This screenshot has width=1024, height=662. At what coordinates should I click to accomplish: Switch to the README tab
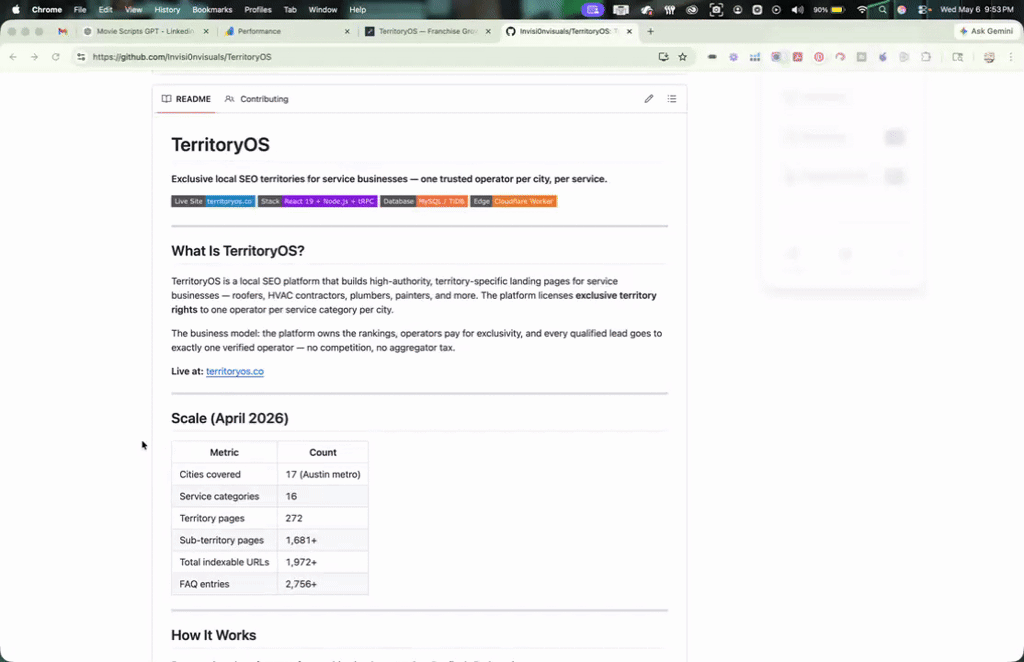tap(186, 99)
